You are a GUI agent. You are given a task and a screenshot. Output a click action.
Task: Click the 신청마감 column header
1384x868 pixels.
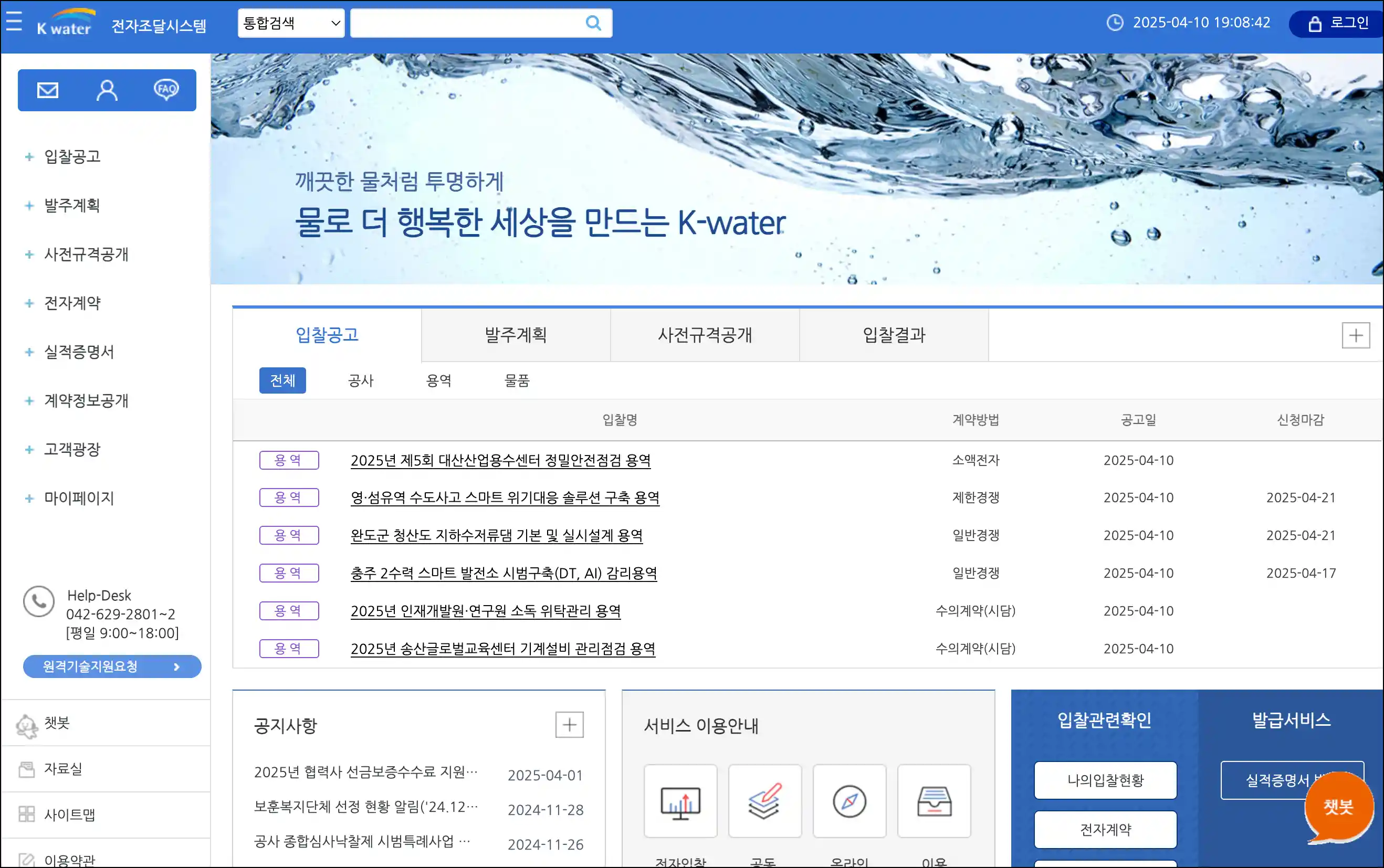[1301, 420]
